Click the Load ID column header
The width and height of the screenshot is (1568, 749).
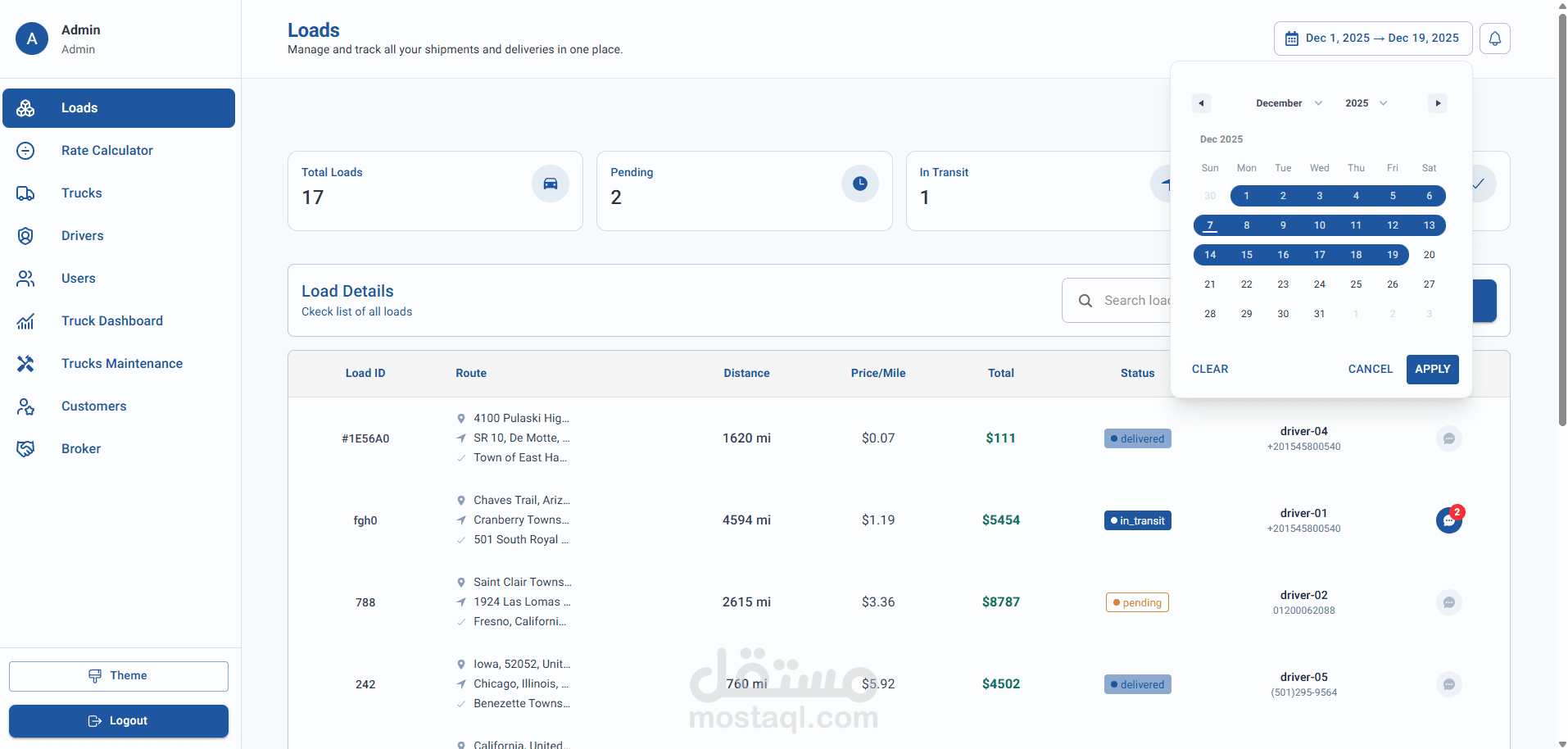pyautogui.click(x=365, y=373)
